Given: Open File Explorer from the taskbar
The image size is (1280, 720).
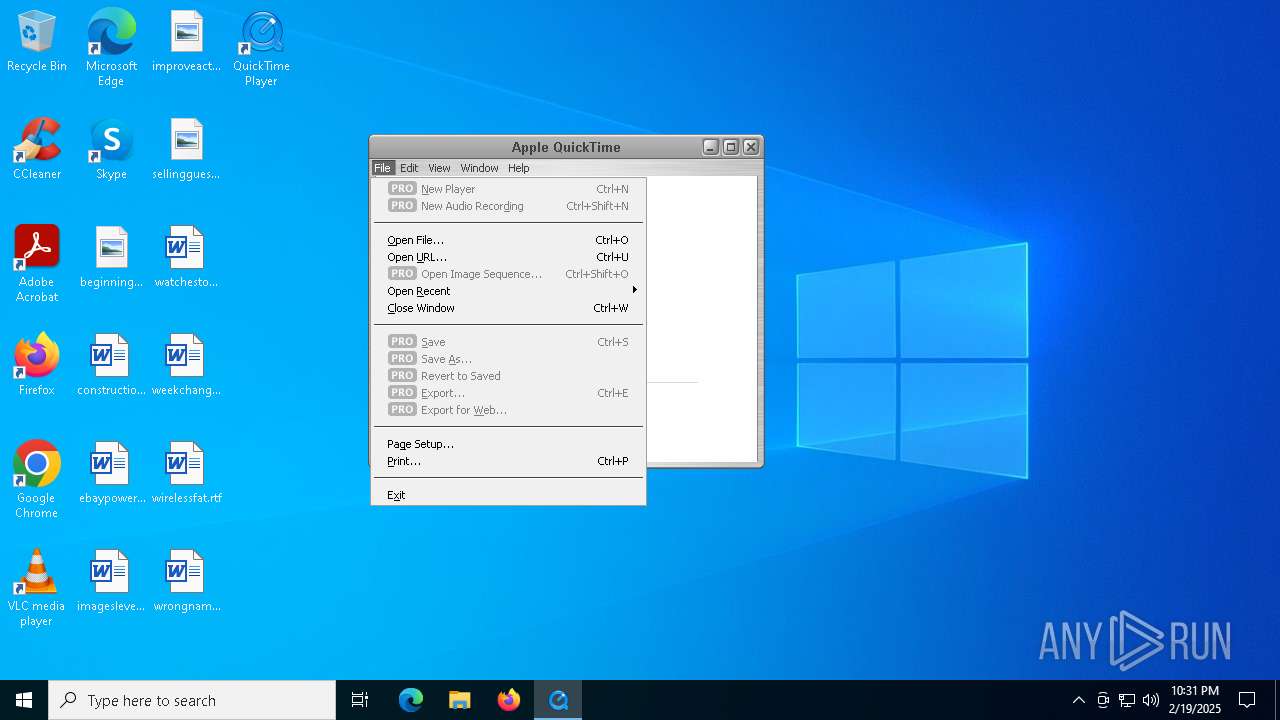Looking at the screenshot, I should click(x=459, y=700).
